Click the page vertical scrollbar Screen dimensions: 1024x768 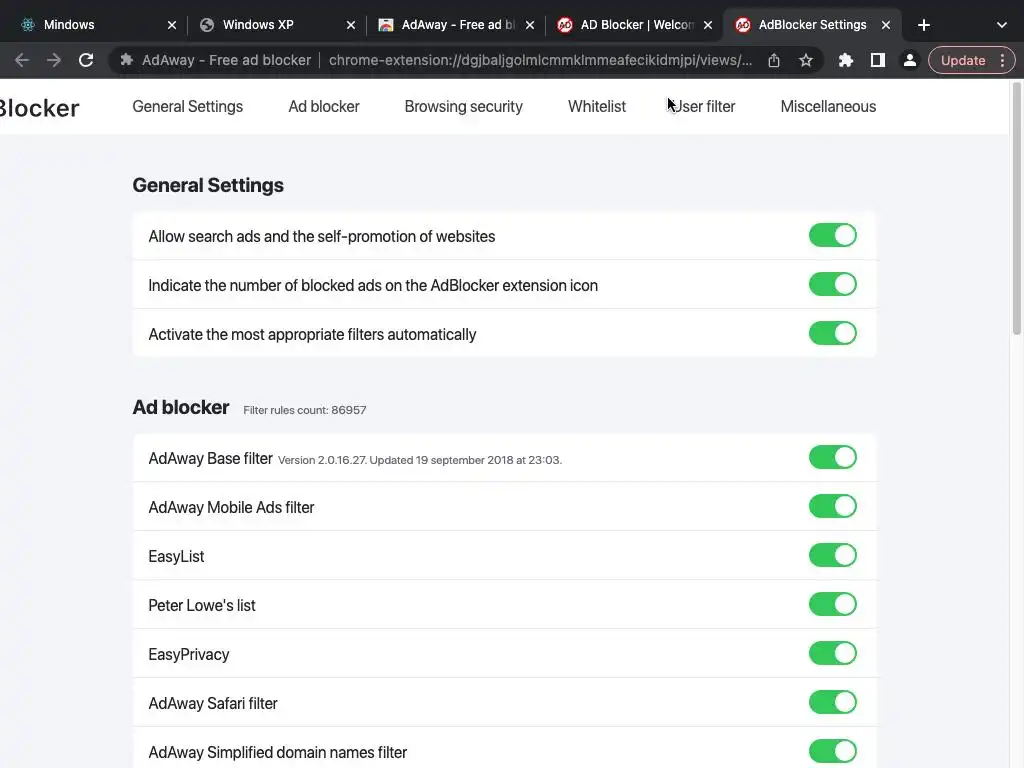pos(1017,210)
